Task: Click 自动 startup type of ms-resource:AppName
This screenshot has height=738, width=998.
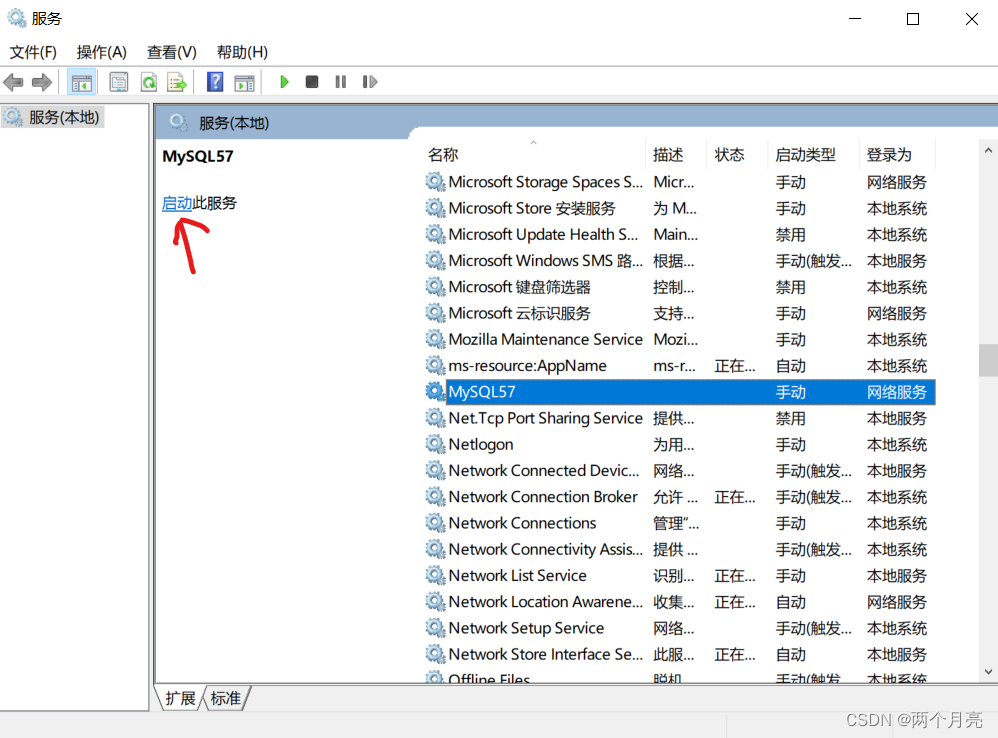Action: click(x=791, y=366)
